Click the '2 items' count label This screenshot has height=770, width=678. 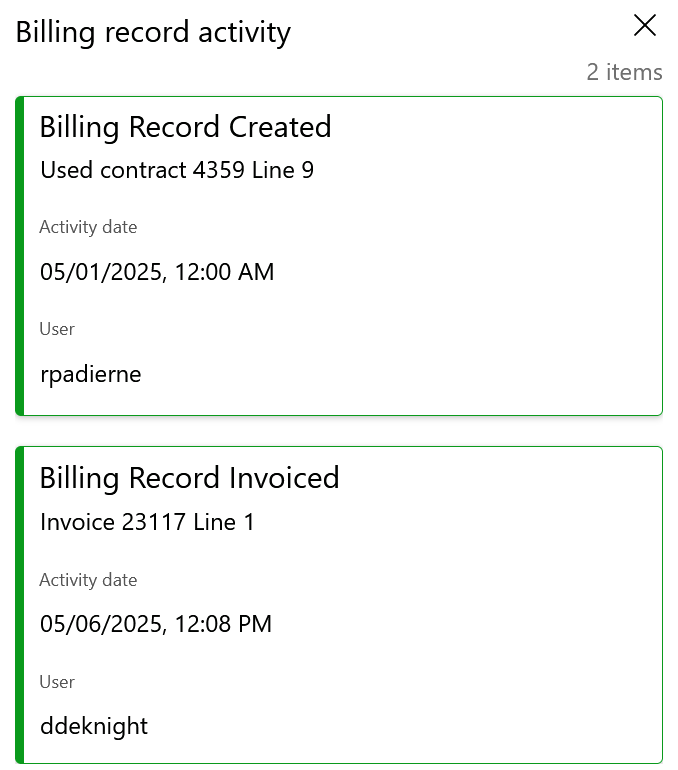[x=624, y=72]
